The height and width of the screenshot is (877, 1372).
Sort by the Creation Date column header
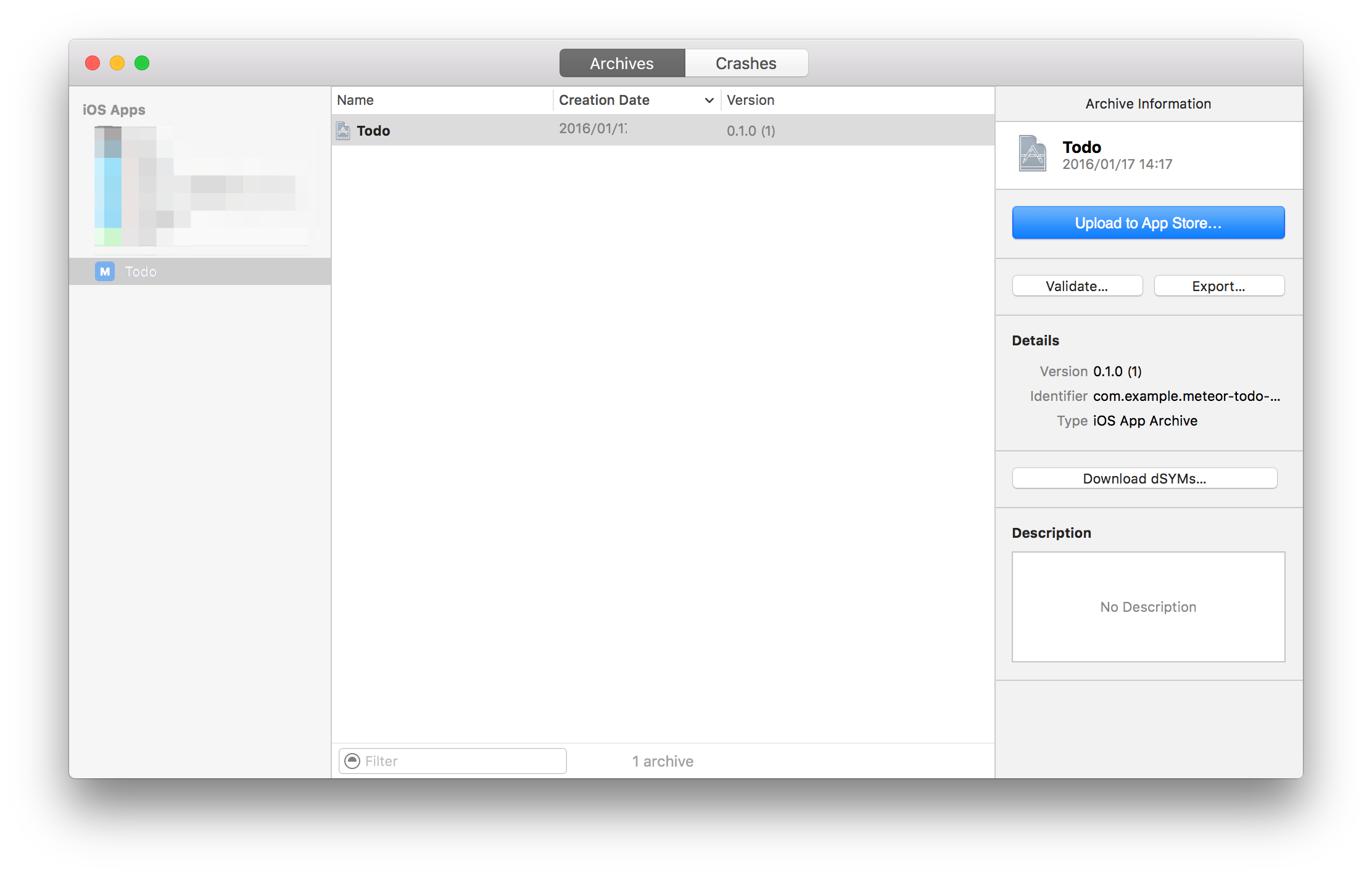click(x=637, y=100)
